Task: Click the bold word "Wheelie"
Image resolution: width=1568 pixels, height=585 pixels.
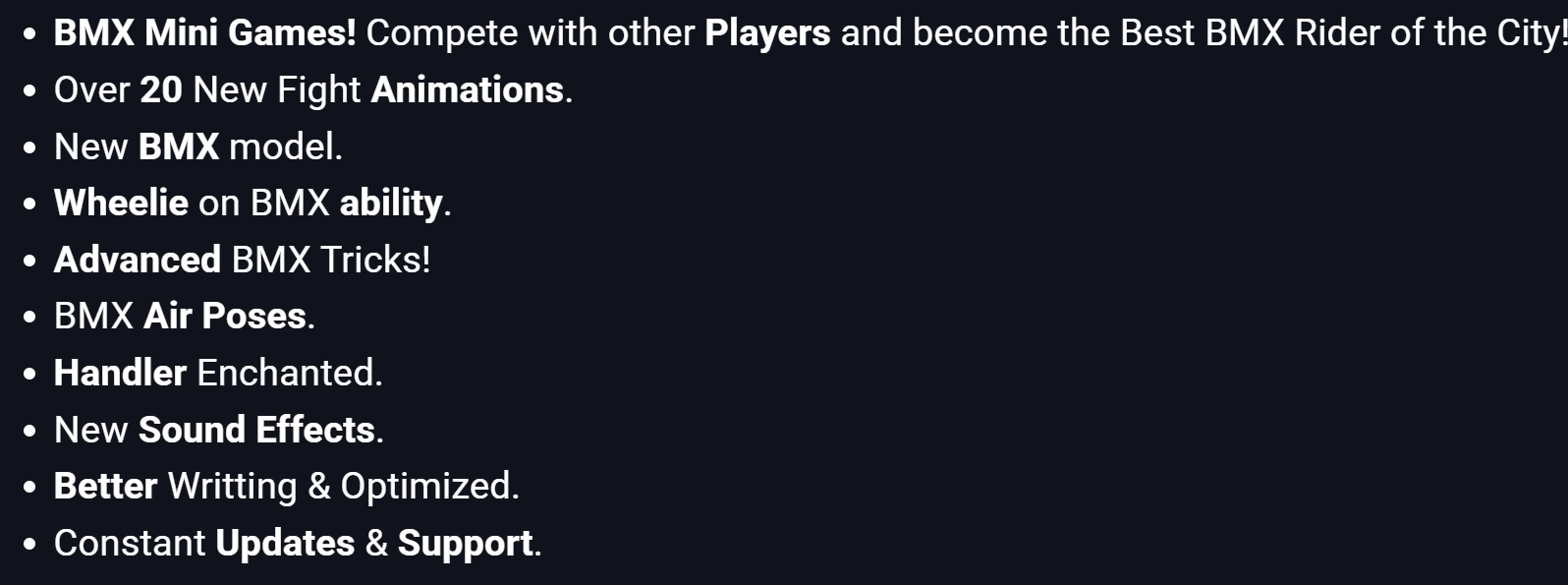Action: tap(121, 204)
